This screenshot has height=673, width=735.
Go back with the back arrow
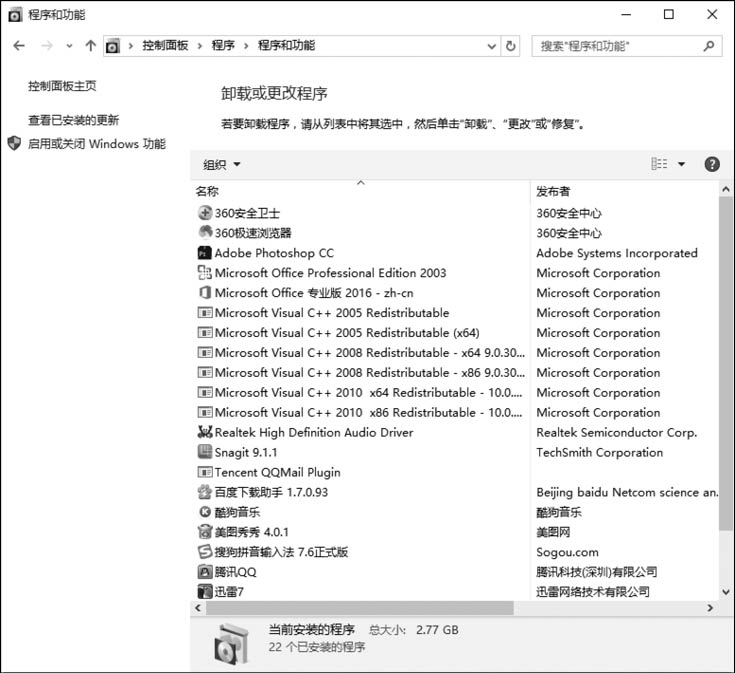click(19, 45)
